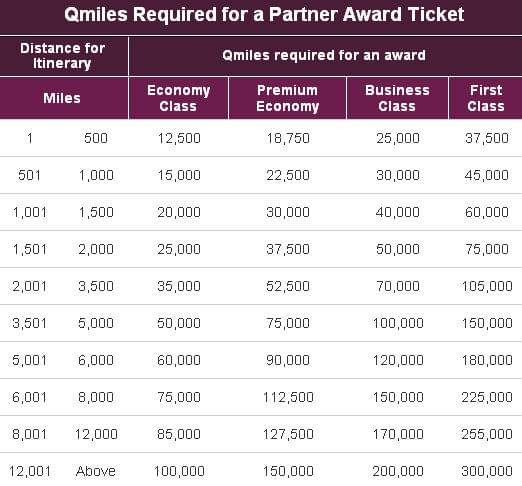Select the 112,500 Premium Economy cell
Viewport: 522px width, 486px height.
point(288,397)
